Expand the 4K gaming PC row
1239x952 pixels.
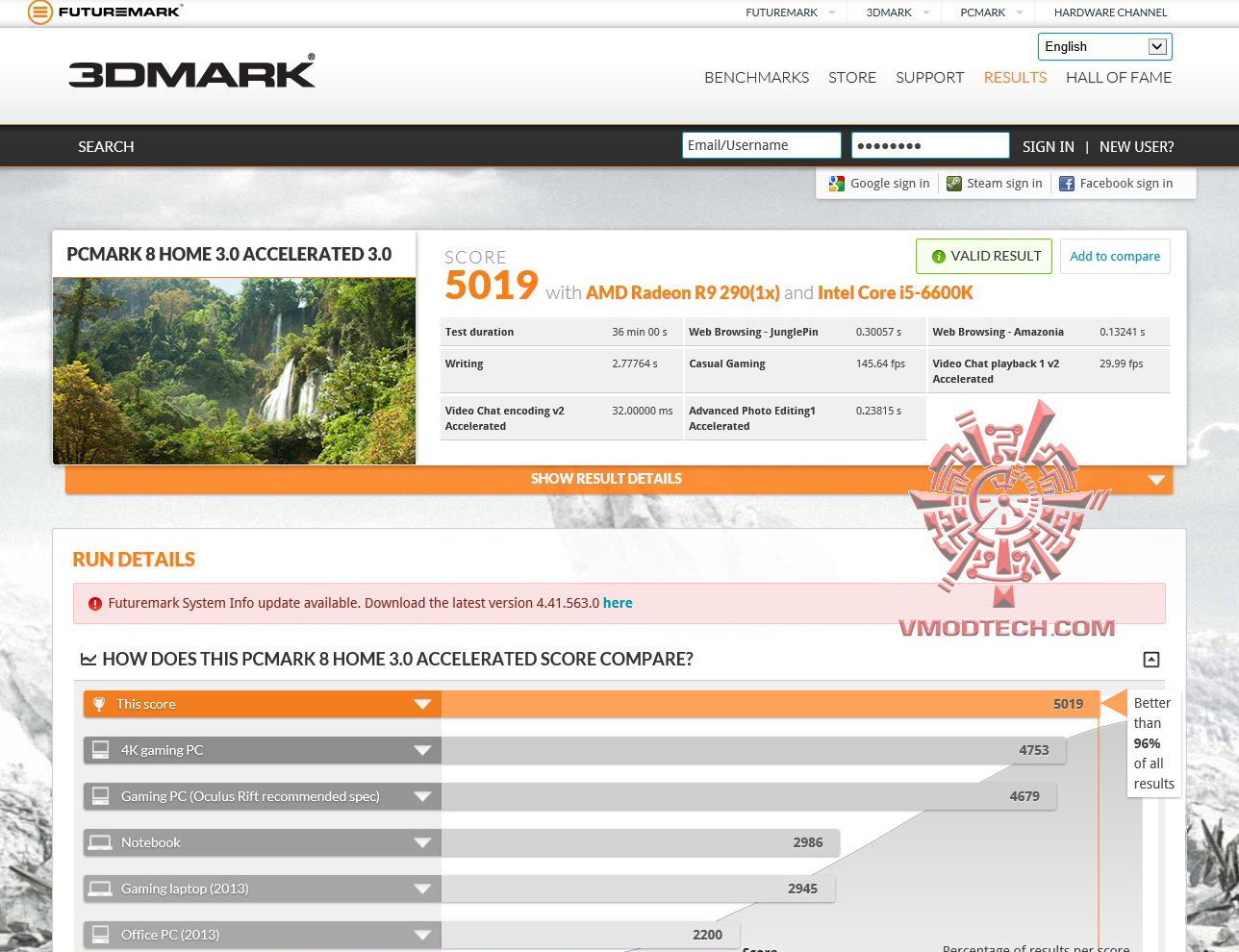(422, 751)
